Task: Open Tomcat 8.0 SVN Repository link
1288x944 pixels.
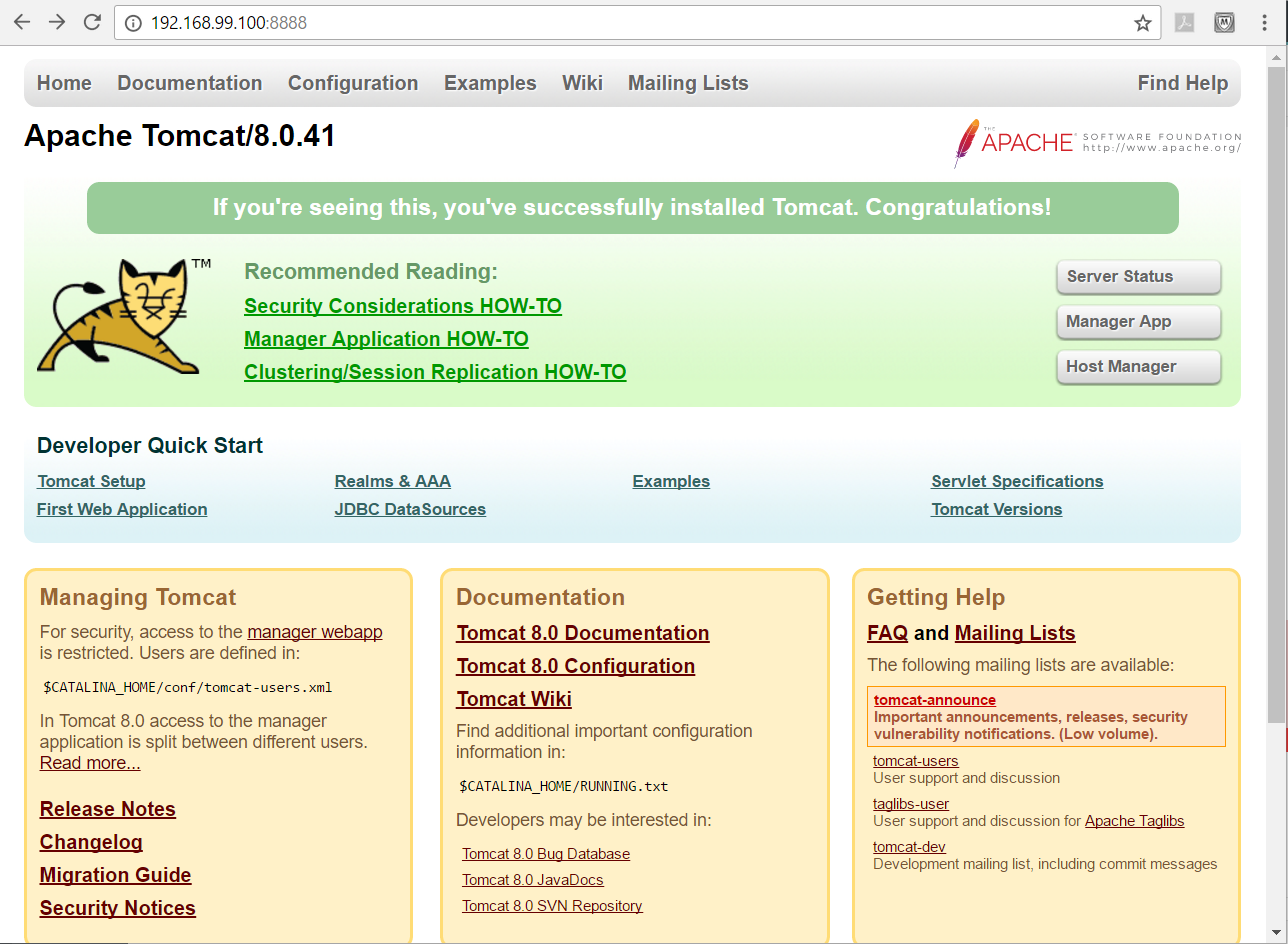Action: click(x=552, y=906)
